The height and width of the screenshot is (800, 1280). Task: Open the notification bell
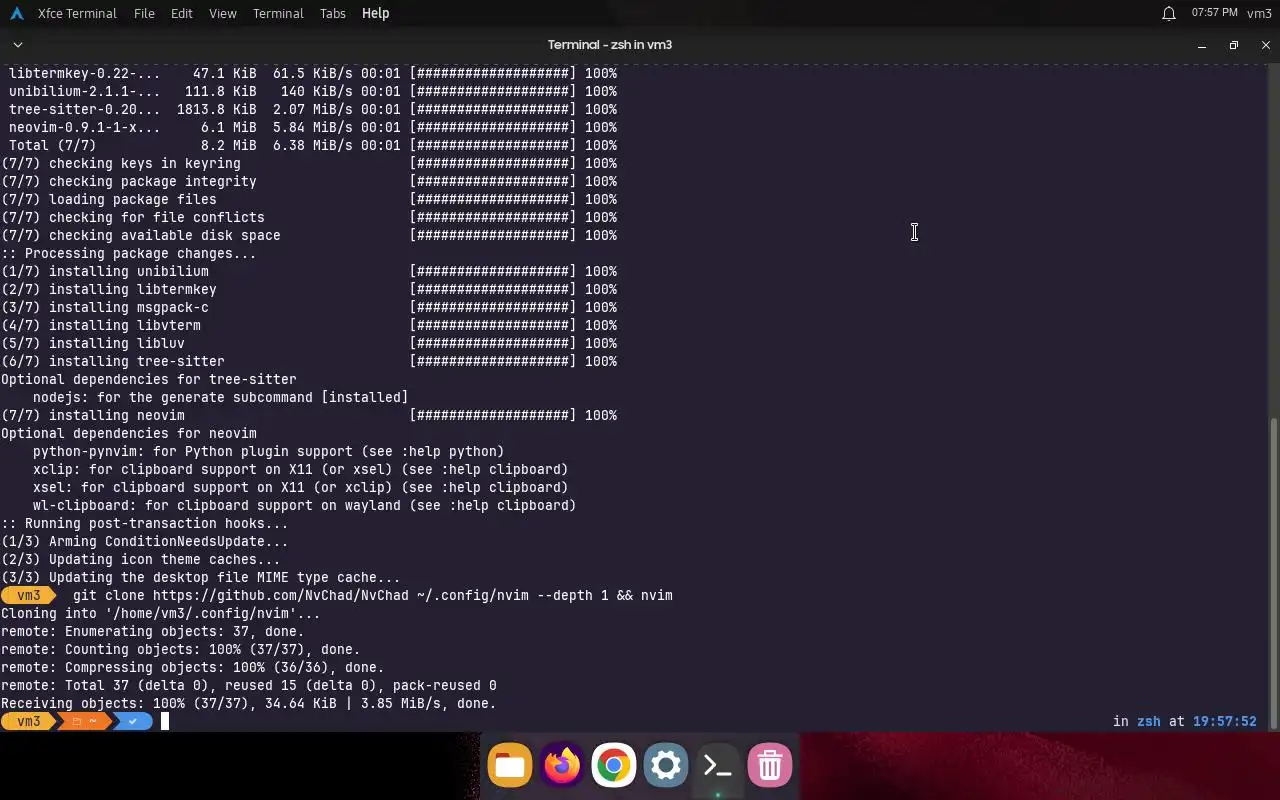(x=1168, y=13)
